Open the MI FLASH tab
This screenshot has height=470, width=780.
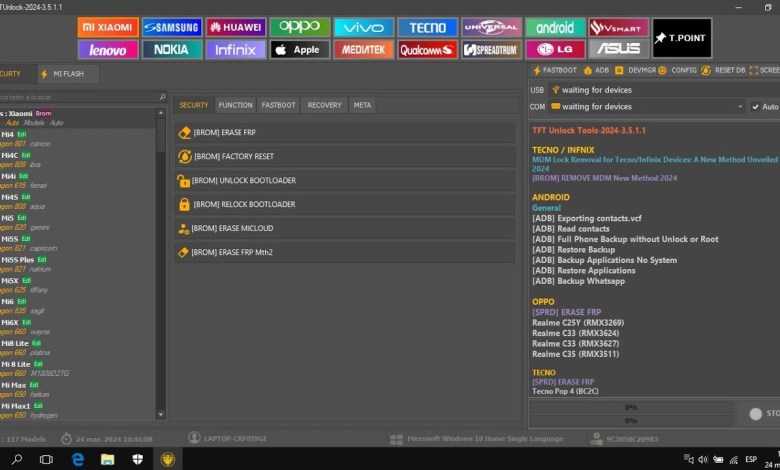click(x=68, y=74)
